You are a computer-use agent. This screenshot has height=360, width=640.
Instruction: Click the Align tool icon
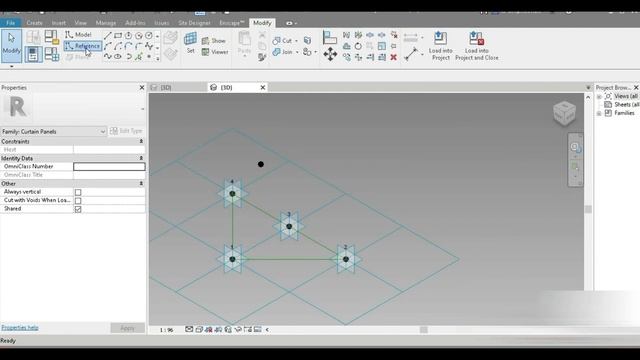point(330,37)
